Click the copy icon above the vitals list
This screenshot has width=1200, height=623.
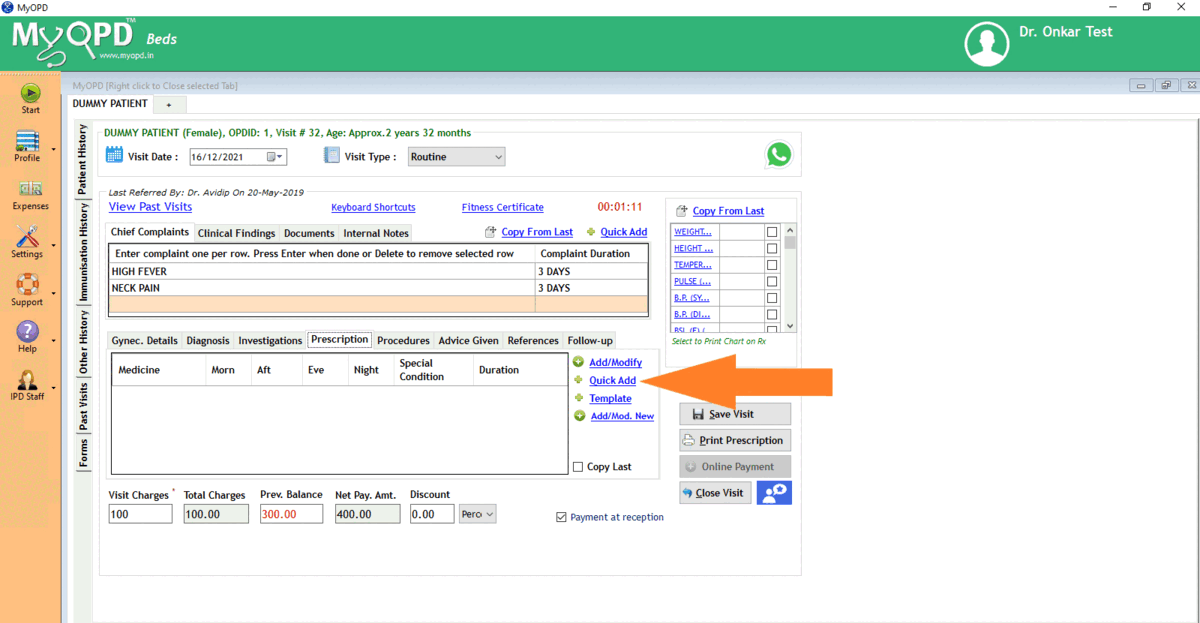(x=682, y=211)
